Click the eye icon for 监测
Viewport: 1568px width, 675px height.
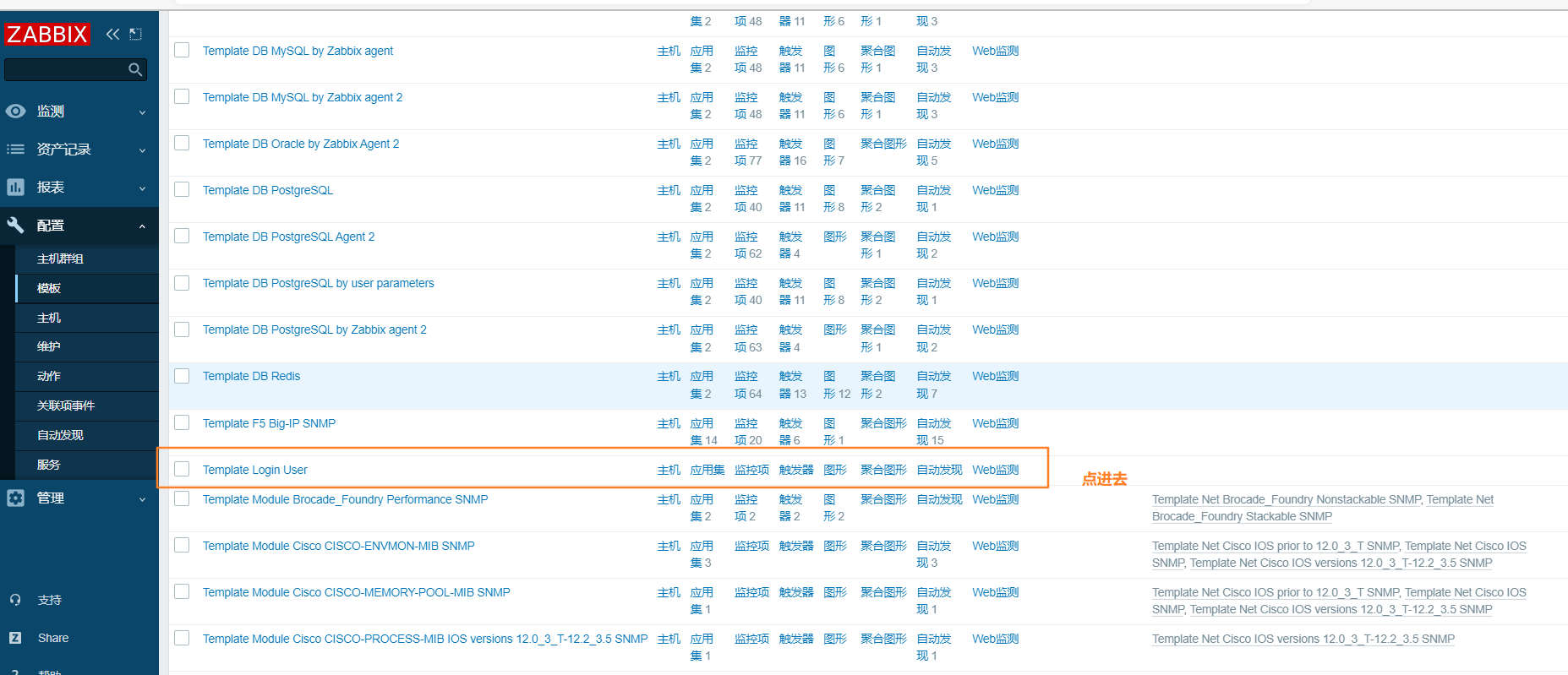coord(15,111)
